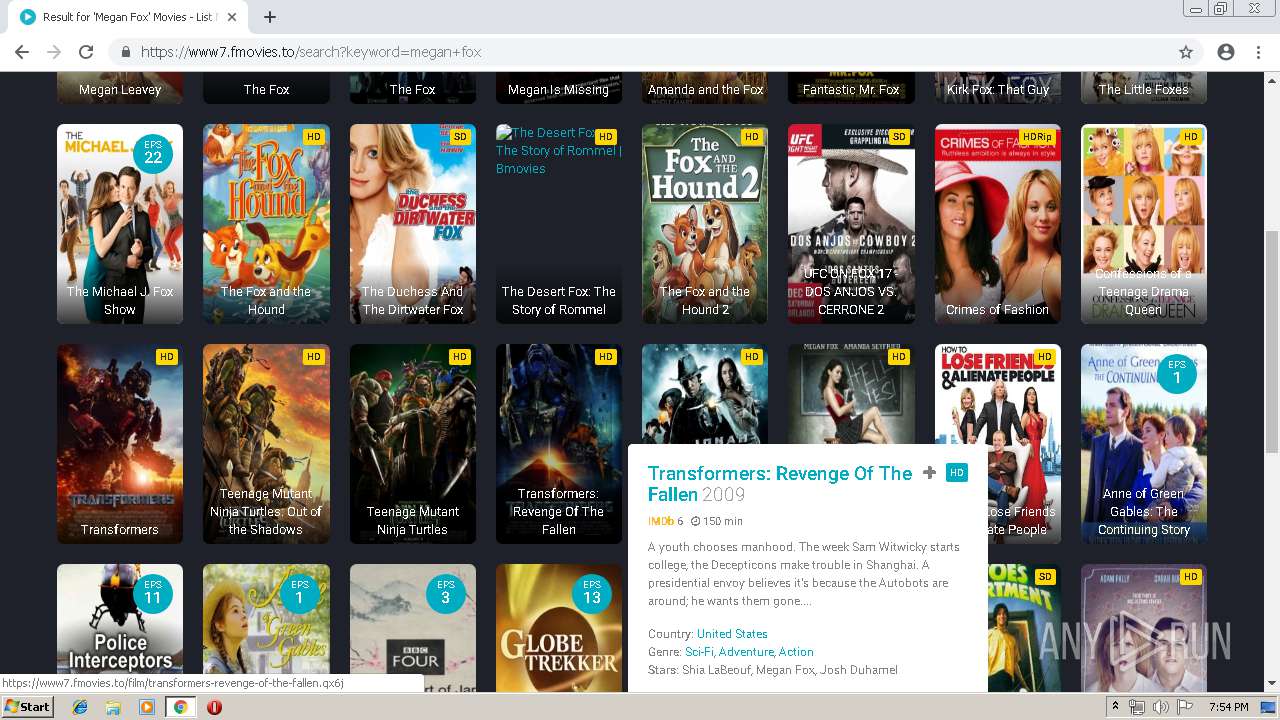Open a new browser tab
This screenshot has width=1280, height=720.
[270, 17]
